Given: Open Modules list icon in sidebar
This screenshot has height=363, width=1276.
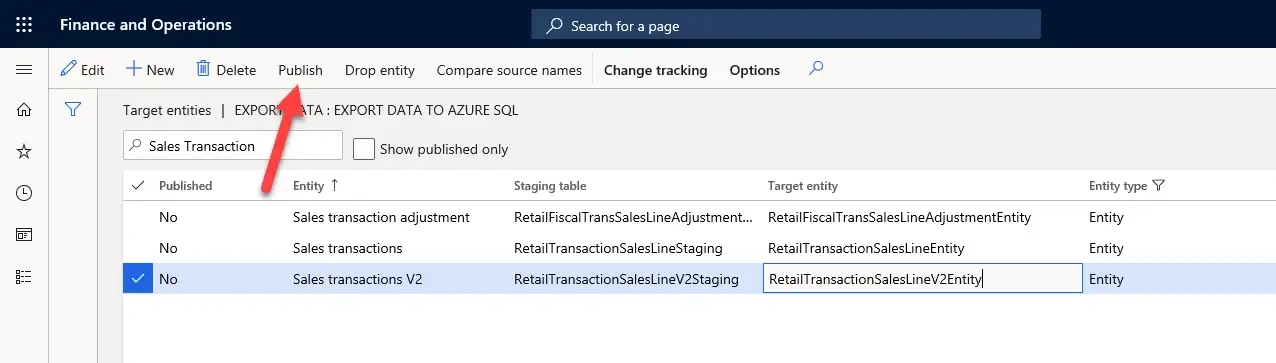Looking at the screenshot, I should click(x=25, y=277).
